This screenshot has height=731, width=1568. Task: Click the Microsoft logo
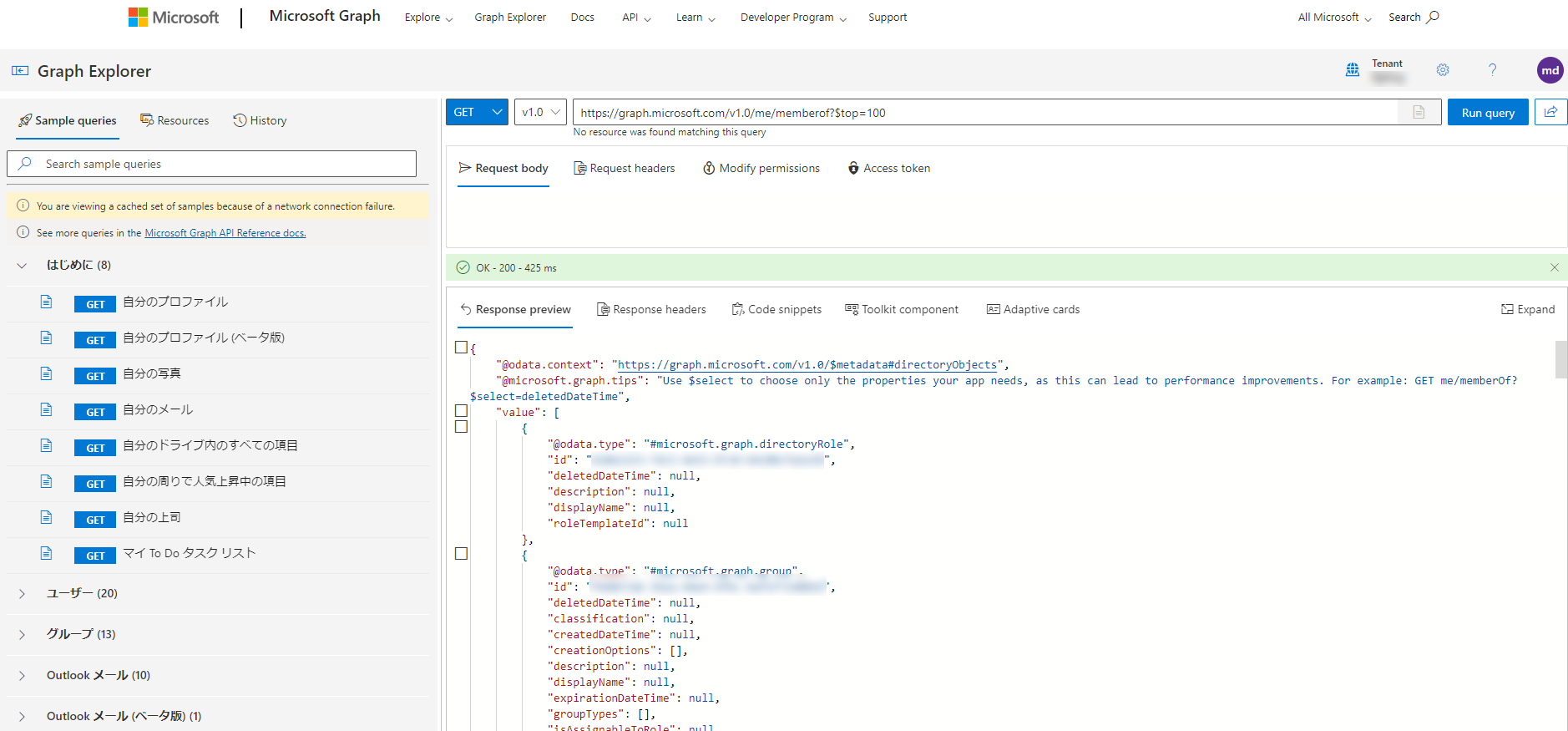[173, 18]
